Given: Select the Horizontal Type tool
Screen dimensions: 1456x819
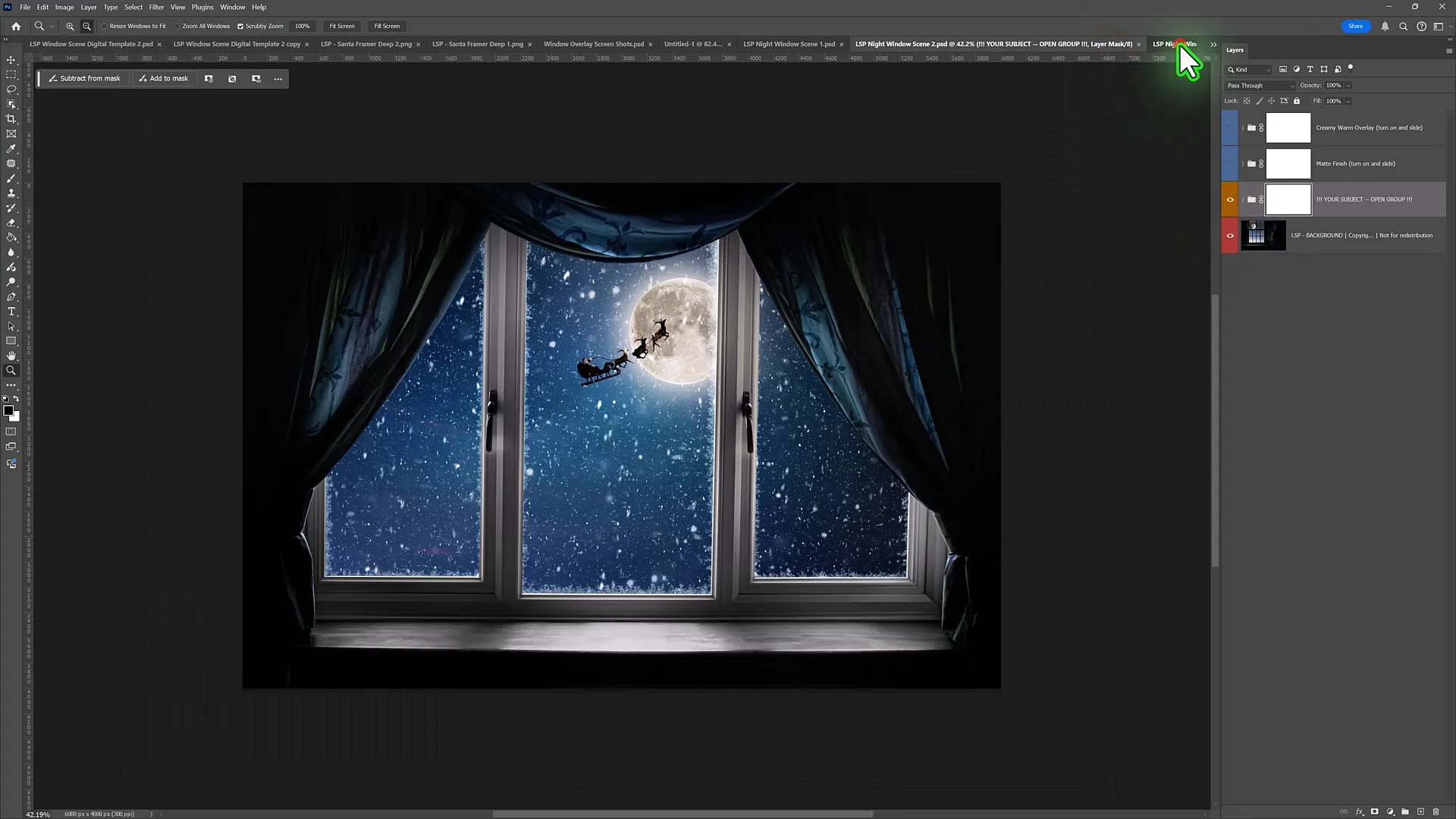Looking at the screenshot, I should 11,312.
